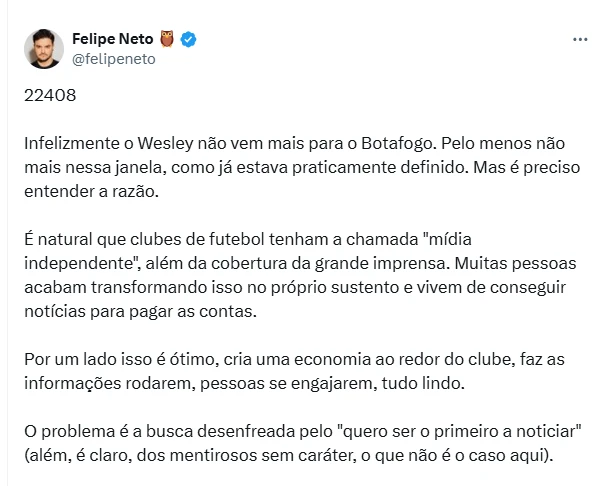The height and width of the screenshot is (486, 604).
Task: Click the number 22408 in the post
Action: pos(50,95)
